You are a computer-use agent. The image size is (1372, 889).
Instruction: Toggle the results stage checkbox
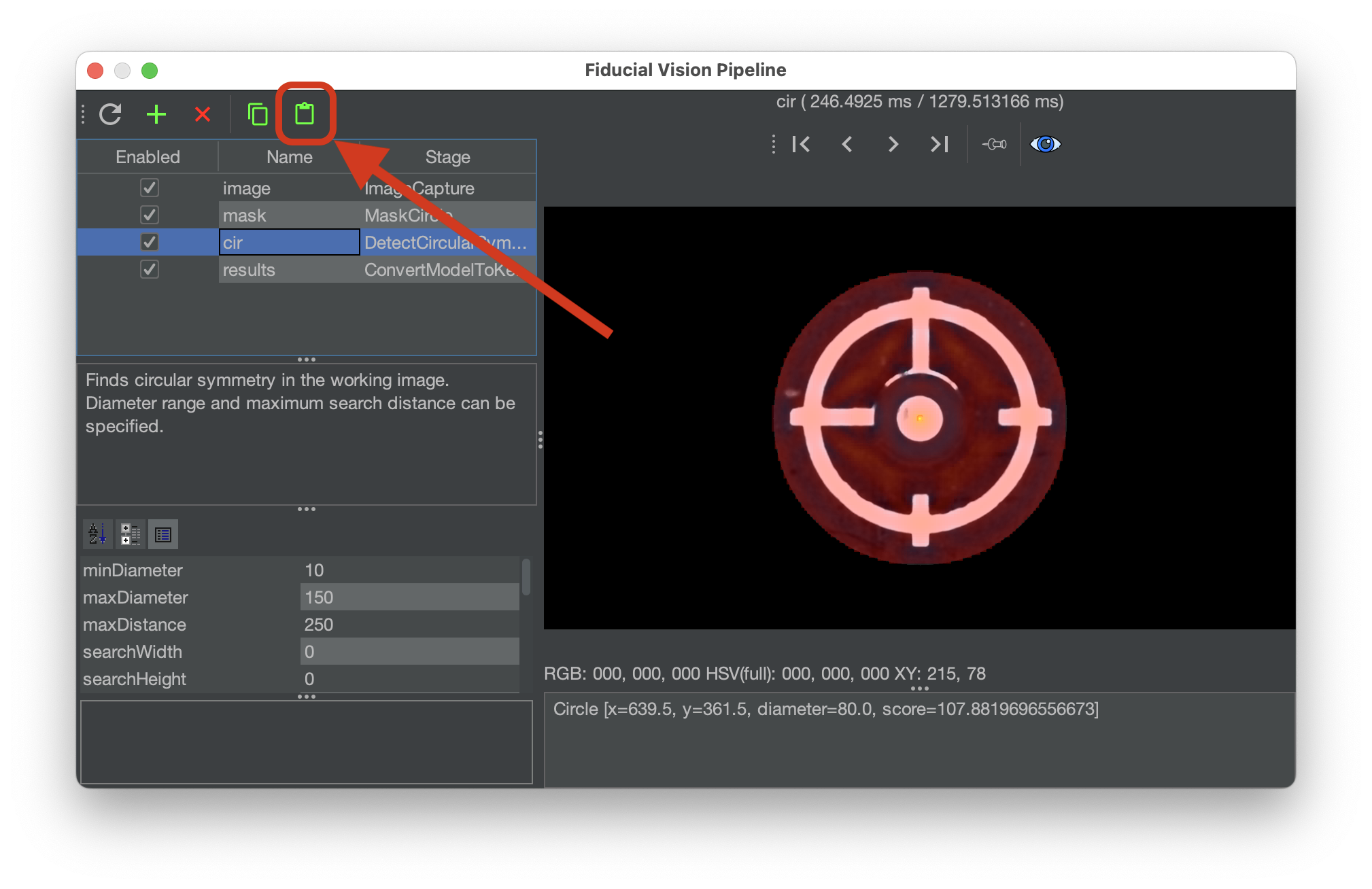click(149, 269)
